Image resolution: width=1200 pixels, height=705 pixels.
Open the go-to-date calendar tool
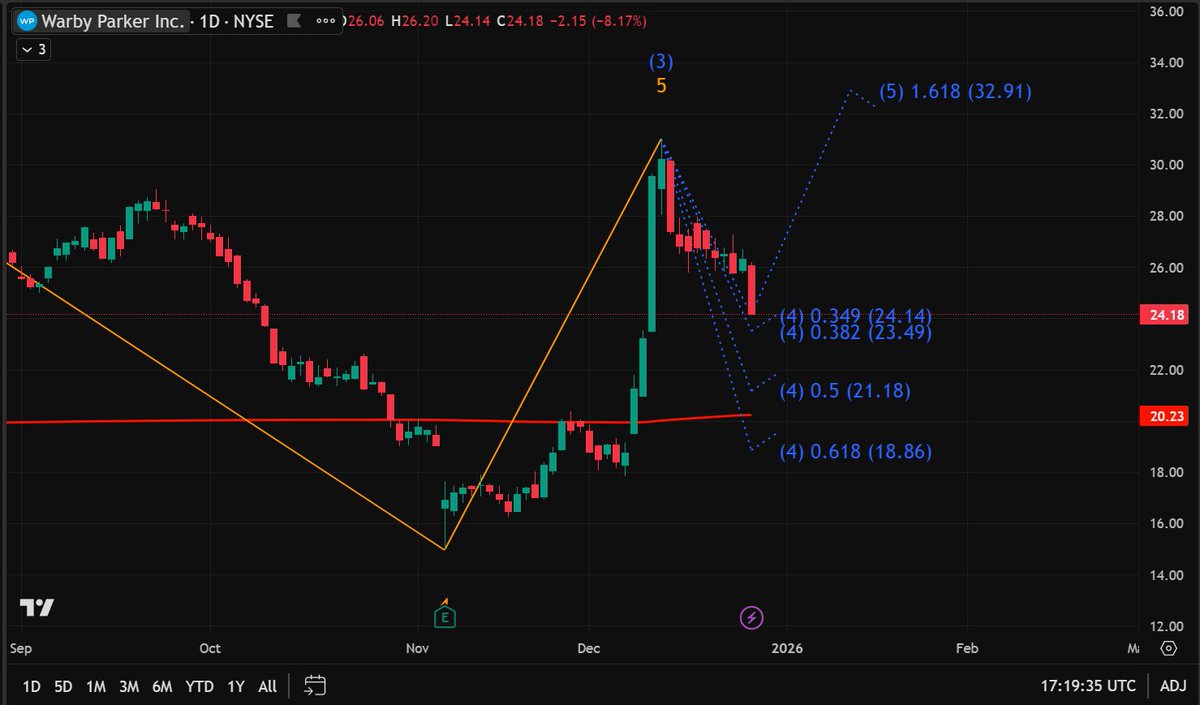315,686
